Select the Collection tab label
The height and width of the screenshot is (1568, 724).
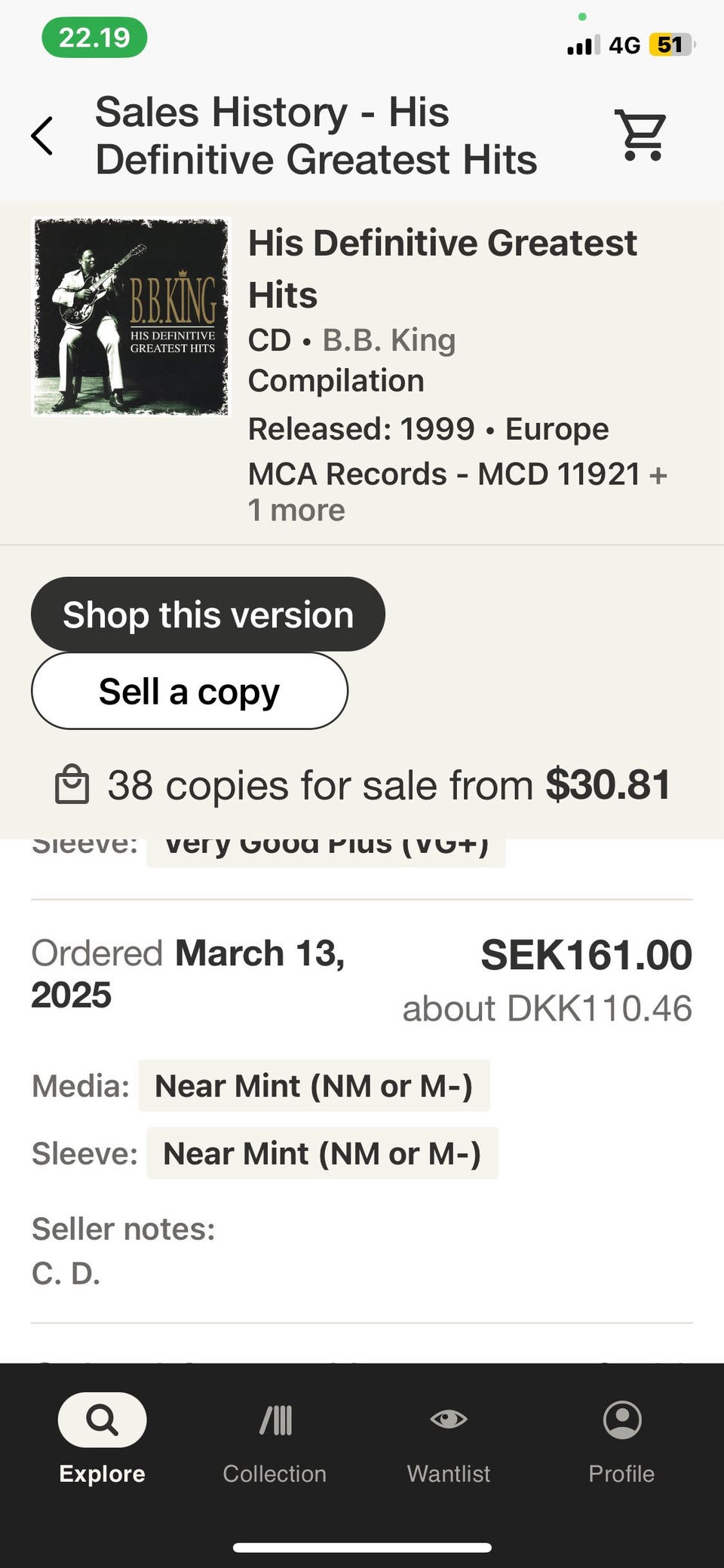(275, 1474)
